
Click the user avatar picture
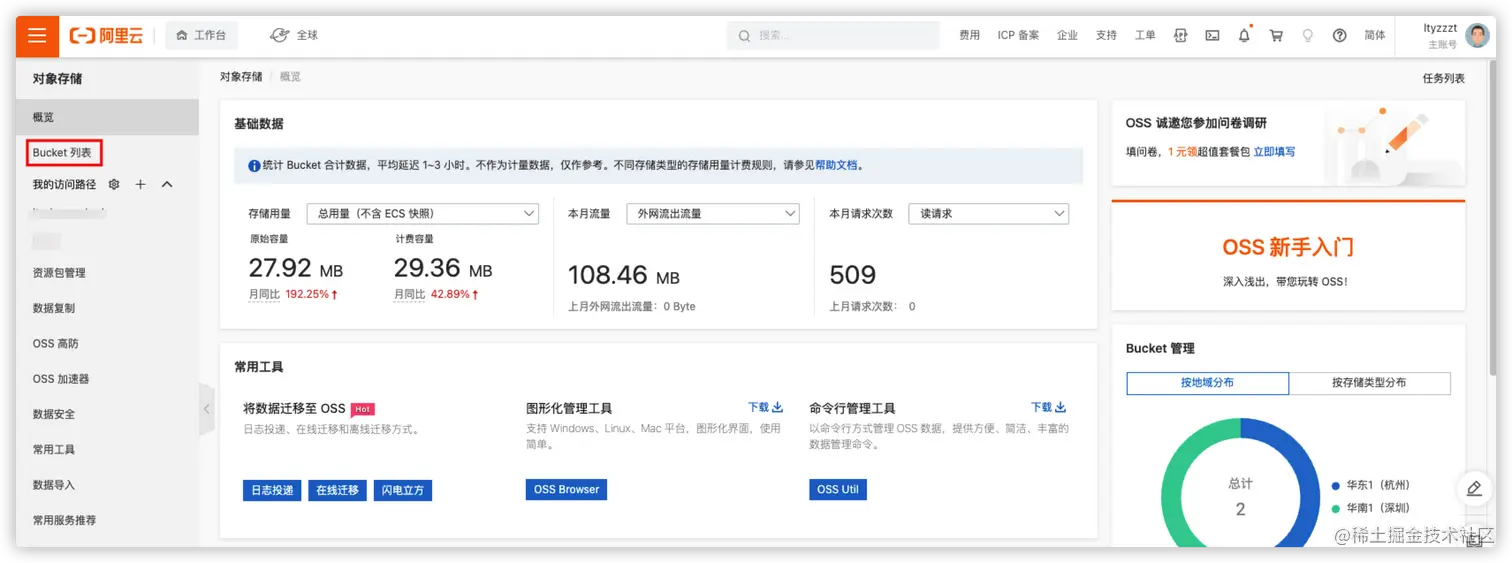1477,36
